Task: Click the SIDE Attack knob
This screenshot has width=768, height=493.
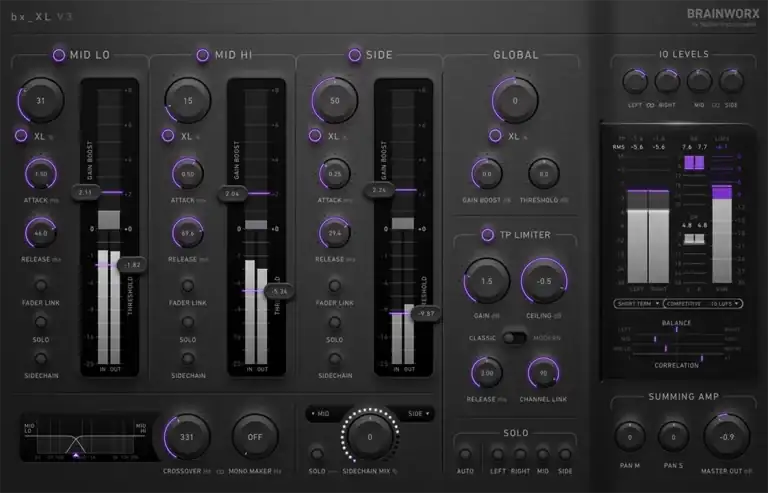Action: point(335,174)
